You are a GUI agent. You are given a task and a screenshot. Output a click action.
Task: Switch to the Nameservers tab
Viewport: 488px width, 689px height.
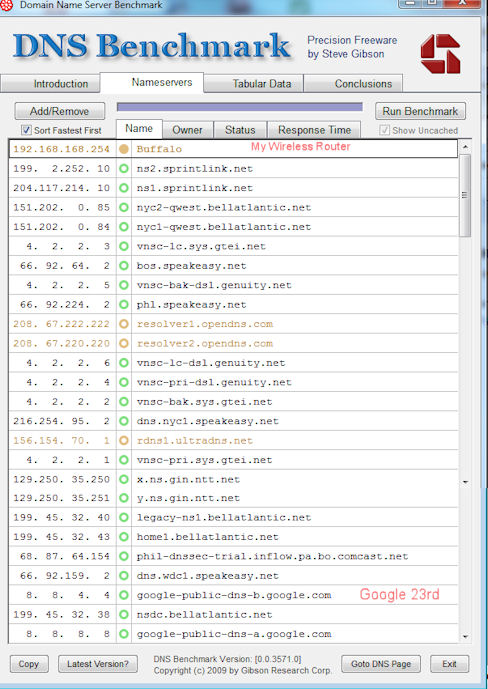pos(152,82)
